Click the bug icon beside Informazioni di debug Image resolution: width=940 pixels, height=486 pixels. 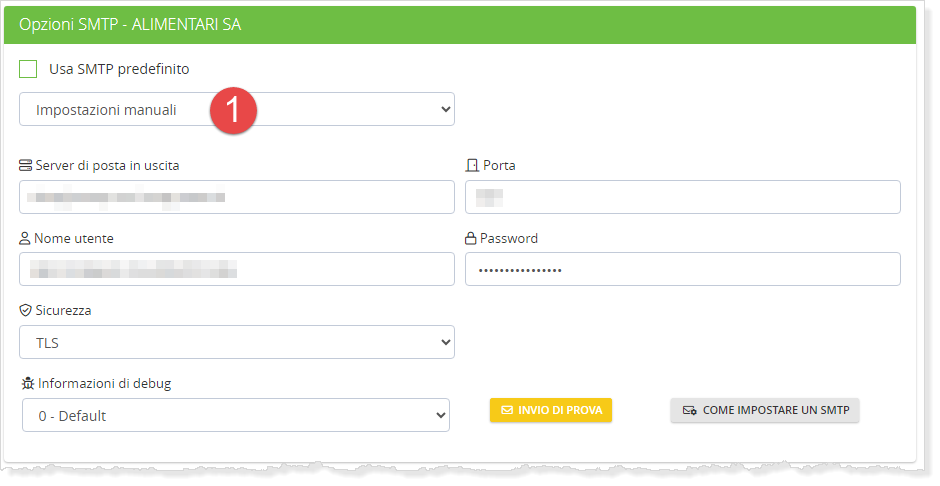pyautogui.click(x=28, y=383)
